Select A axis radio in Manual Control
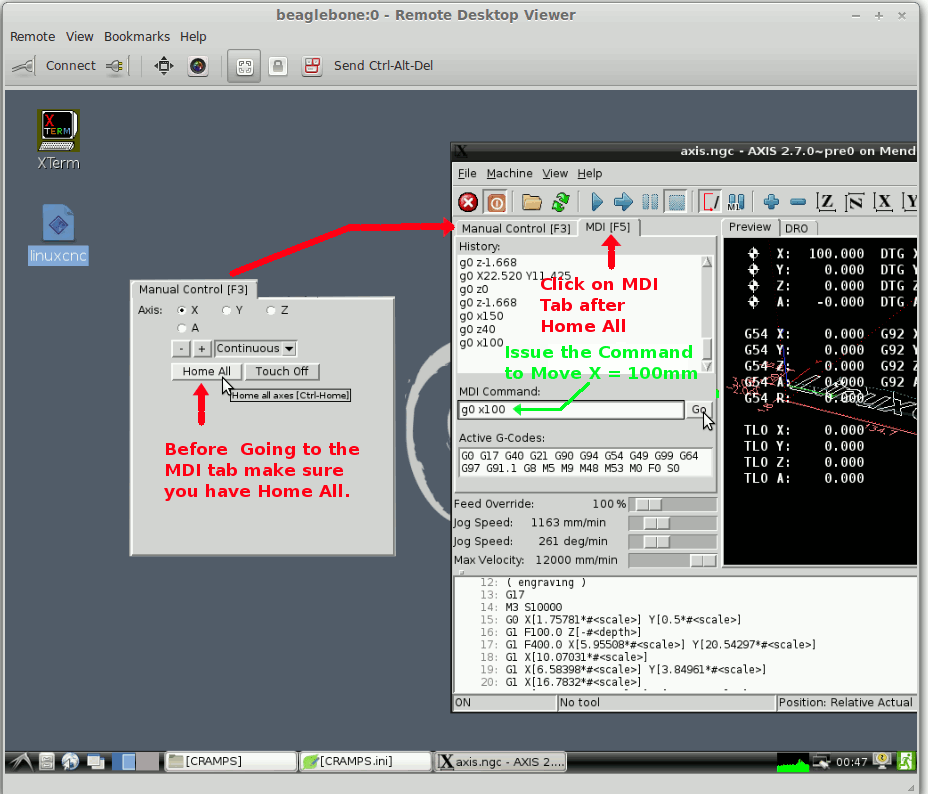Viewport: 928px width, 794px height. [x=182, y=328]
